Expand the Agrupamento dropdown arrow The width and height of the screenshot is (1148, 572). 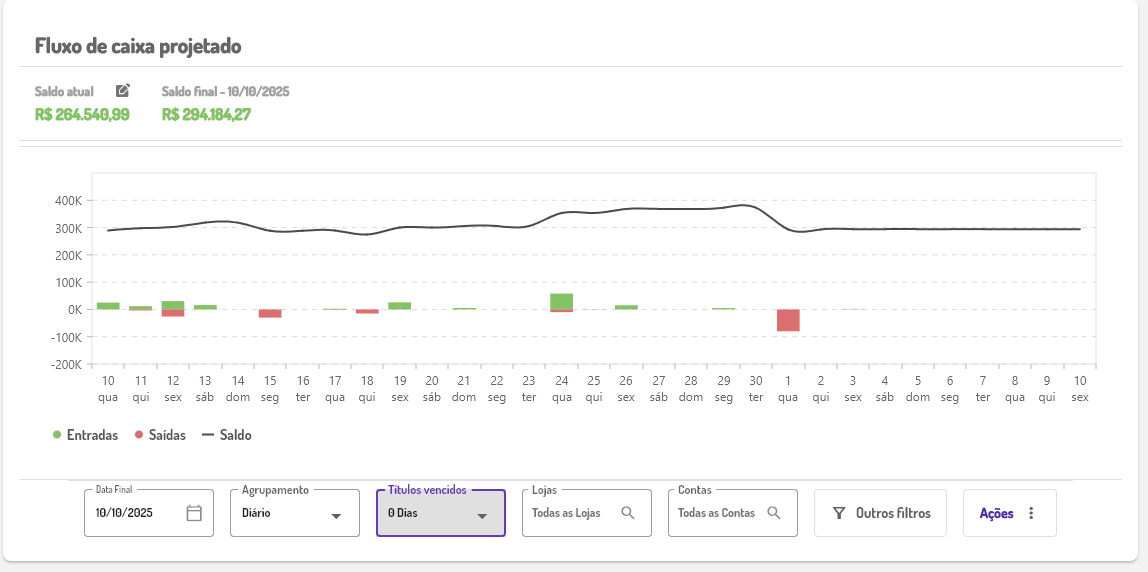point(337,515)
